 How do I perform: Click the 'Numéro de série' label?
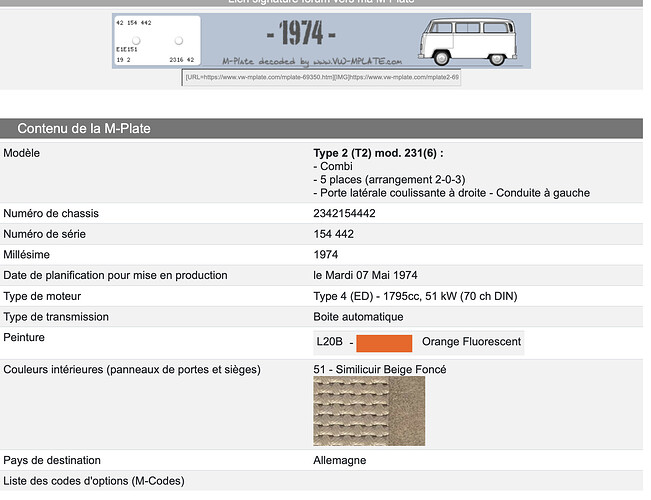[44, 234]
